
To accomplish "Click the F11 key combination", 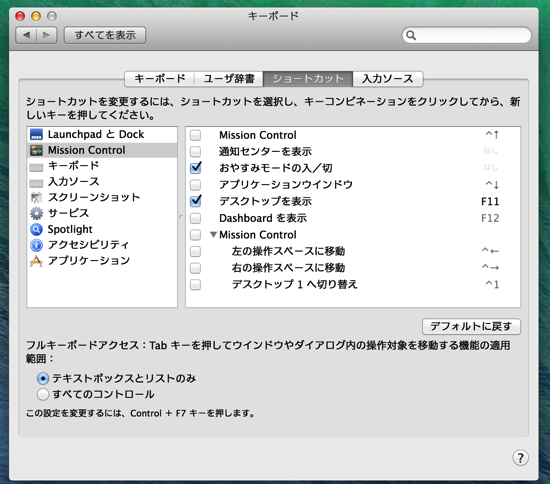I will [x=490, y=202].
